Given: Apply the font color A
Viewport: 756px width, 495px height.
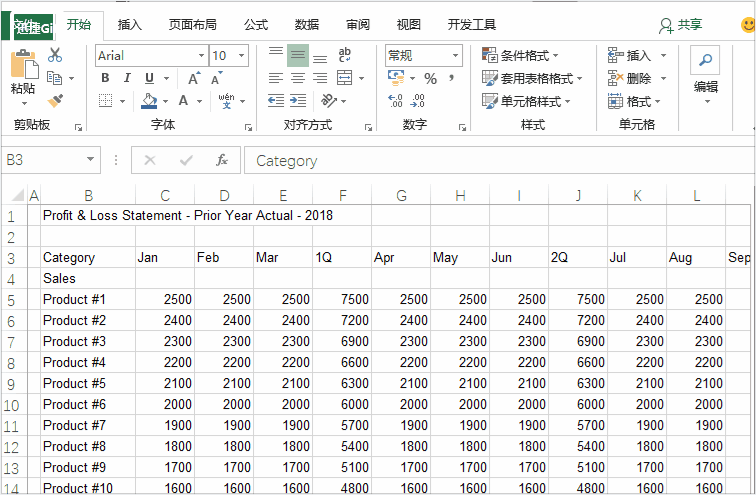Looking at the screenshot, I should (183, 101).
